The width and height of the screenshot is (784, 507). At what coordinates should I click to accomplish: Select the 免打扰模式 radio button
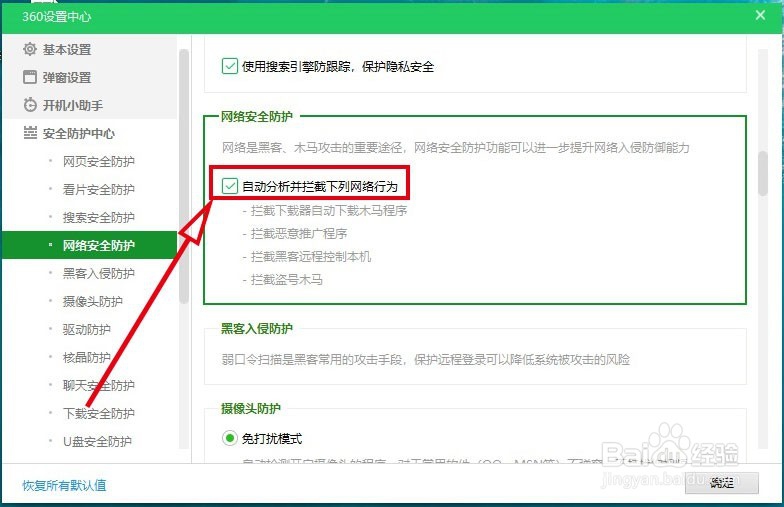coord(230,438)
